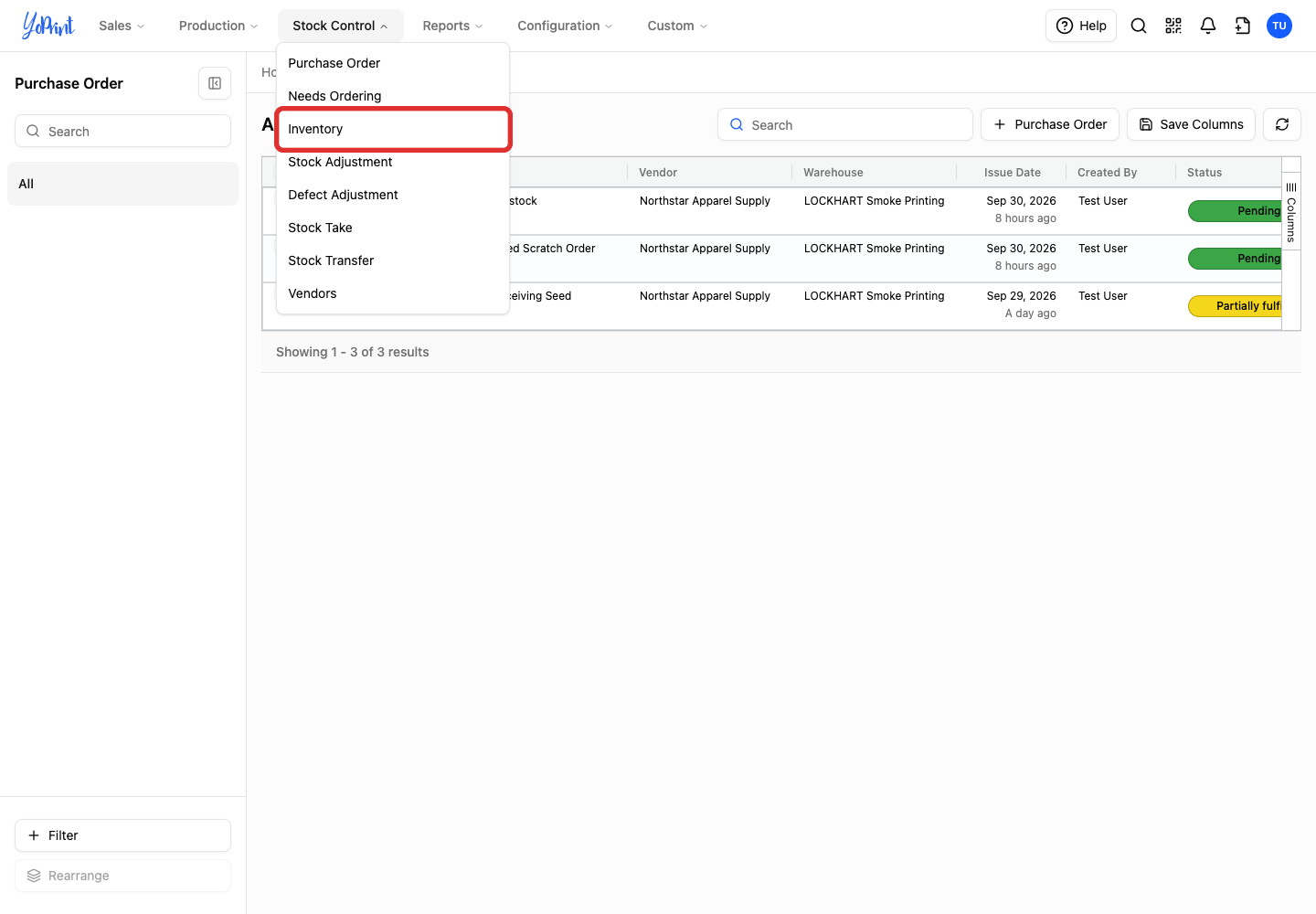1316x914 pixels.
Task: Sort by the Issue Date column header
Action: tap(1013, 172)
